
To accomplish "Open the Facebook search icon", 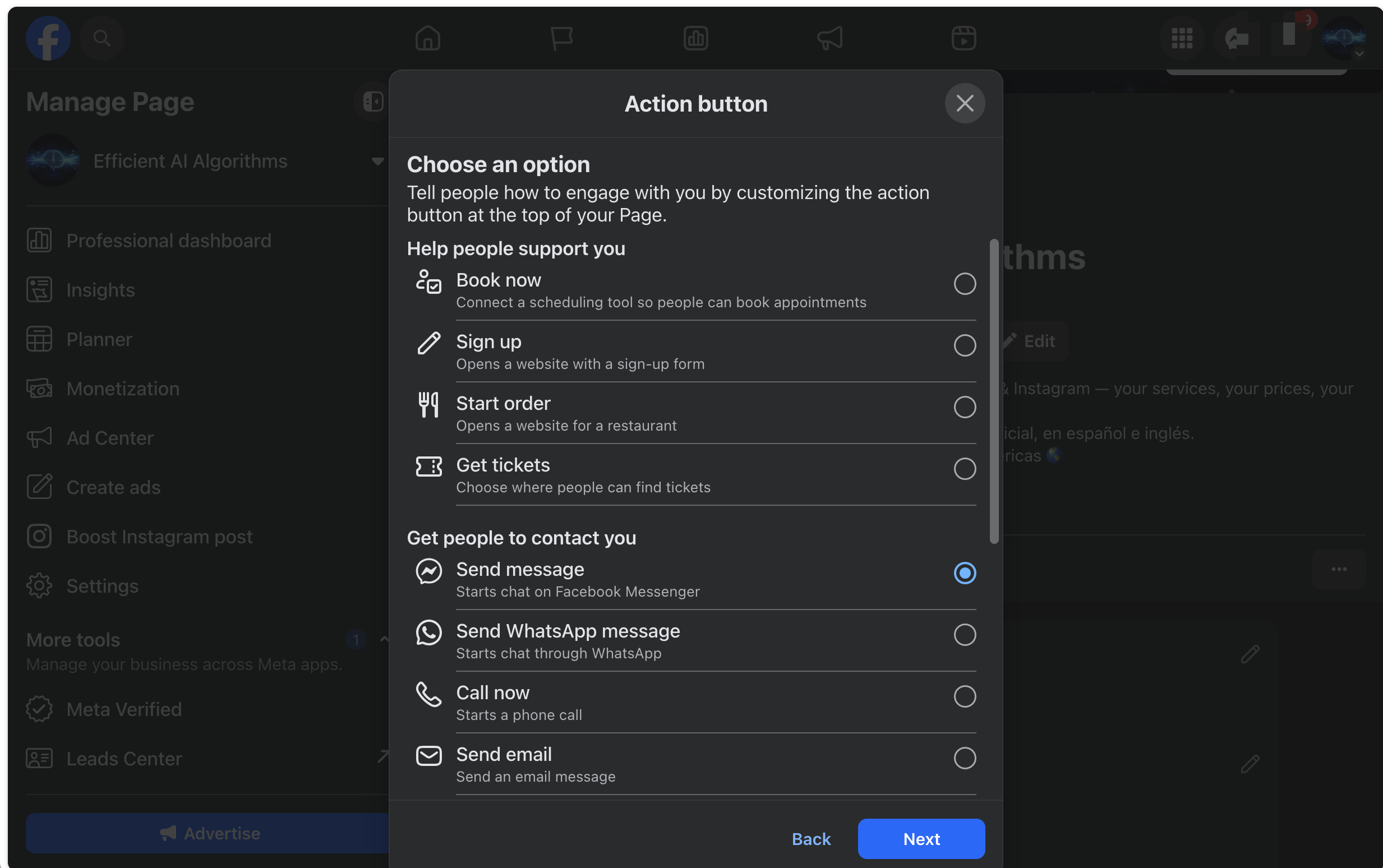I will [x=102, y=39].
